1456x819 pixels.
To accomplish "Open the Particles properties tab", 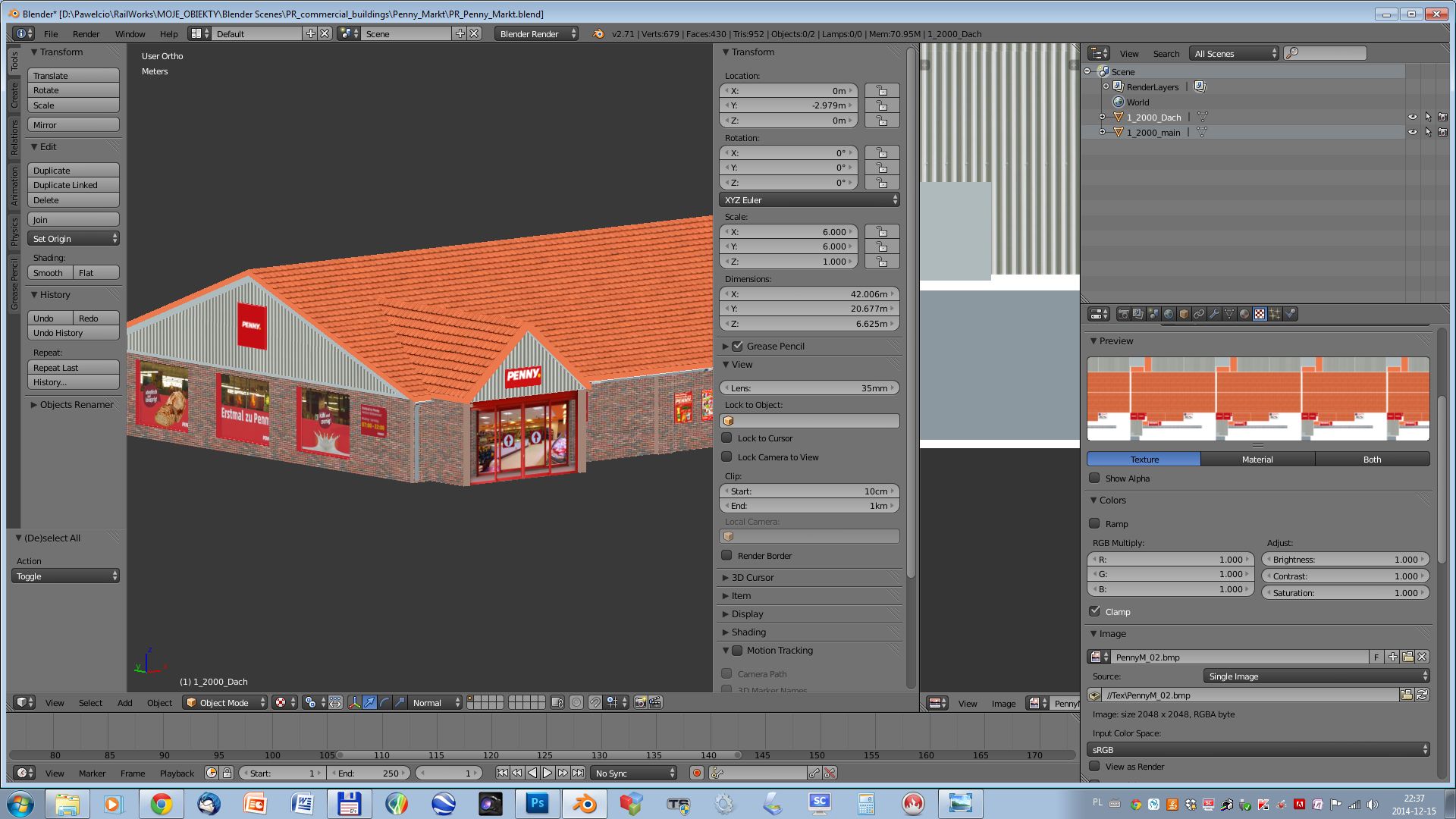I will pyautogui.click(x=1275, y=314).
